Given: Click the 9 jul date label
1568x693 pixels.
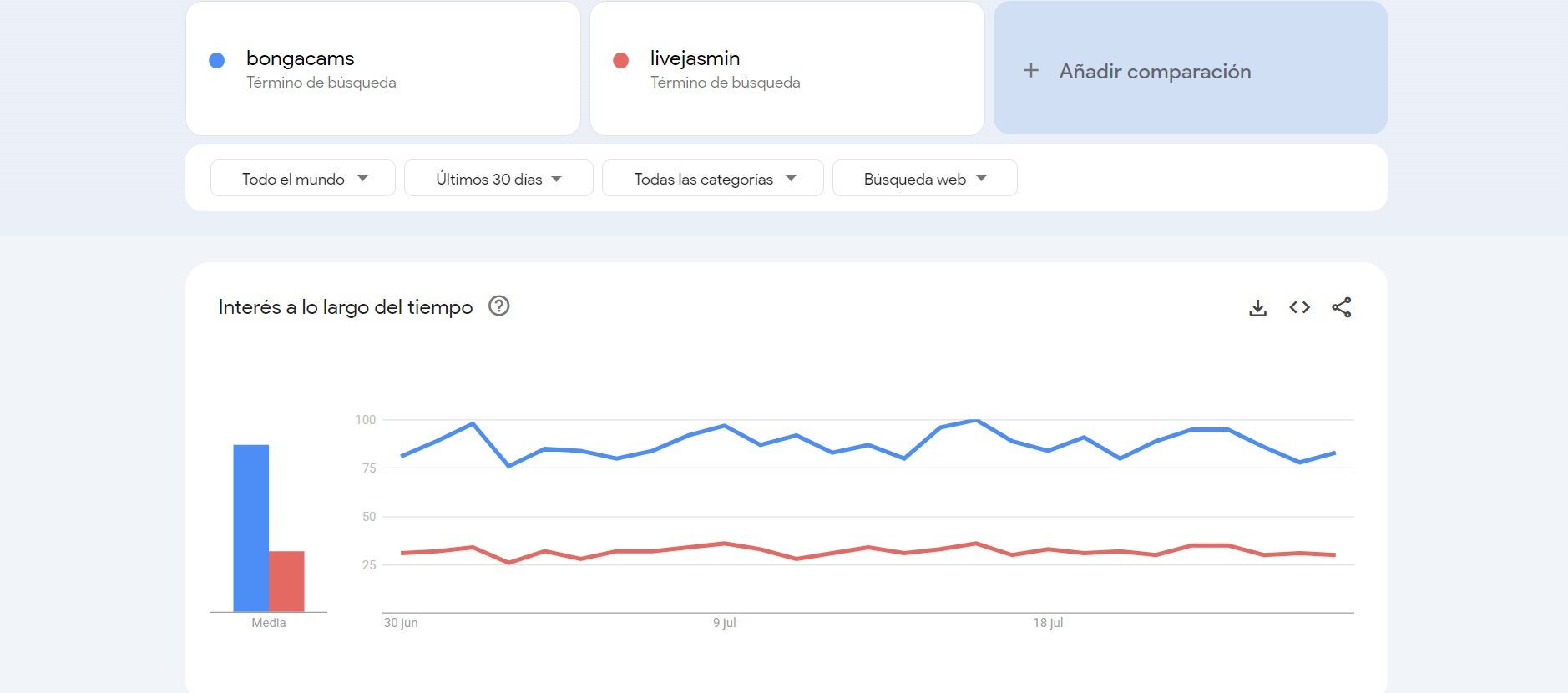Looking at the screenshot, I should (725, 623).
